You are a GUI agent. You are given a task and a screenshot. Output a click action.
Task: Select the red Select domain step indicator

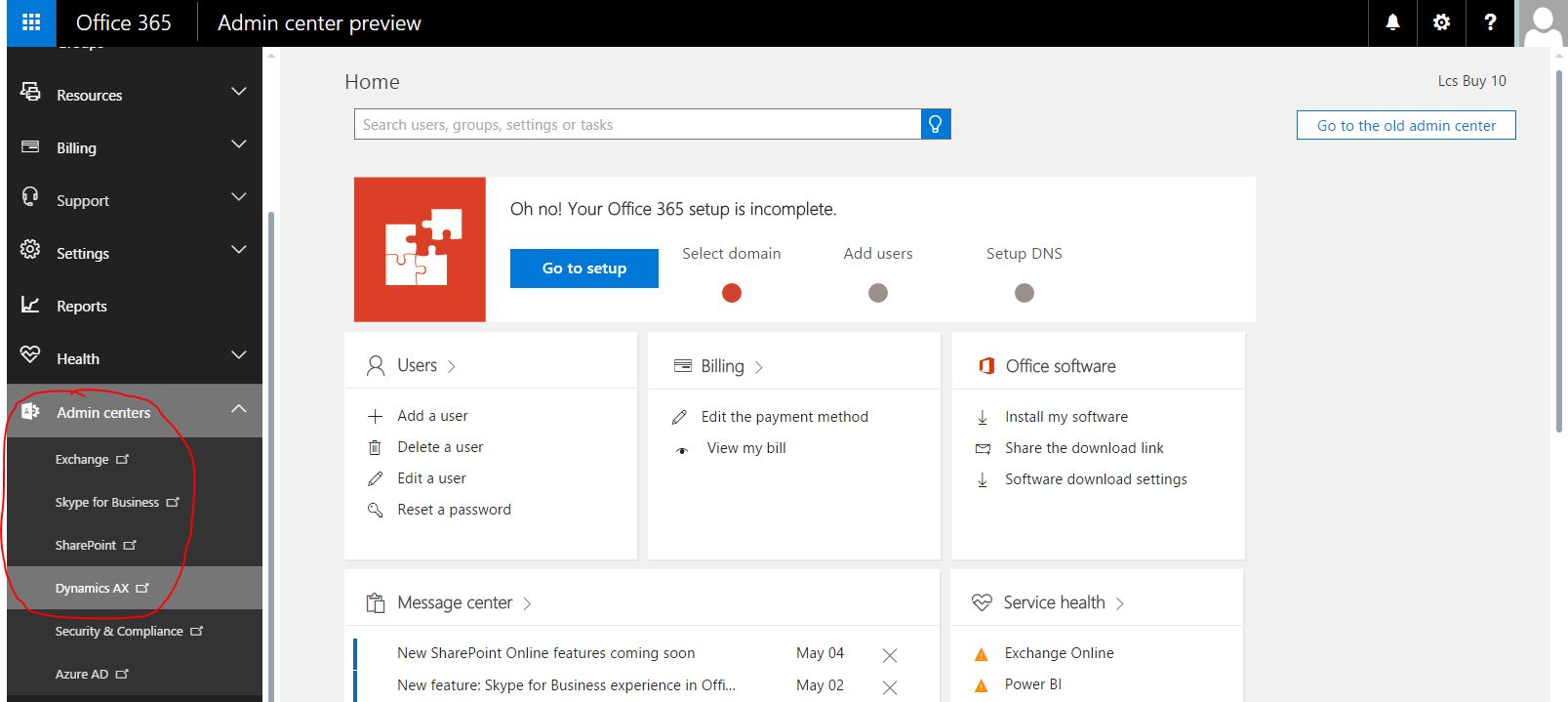(731, 293)
